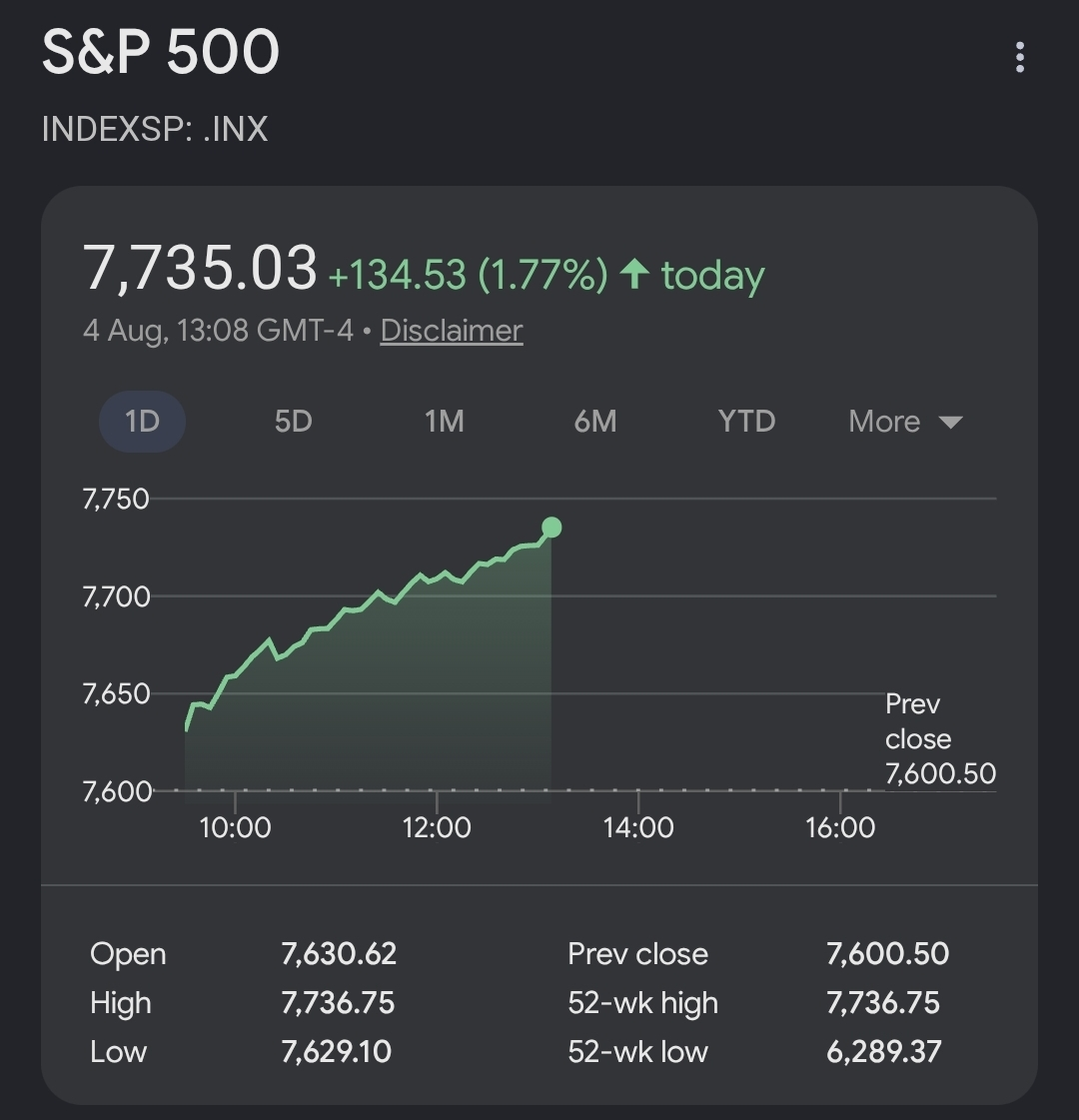
Task: Switch to the 1M range tab
Action: 445,422
